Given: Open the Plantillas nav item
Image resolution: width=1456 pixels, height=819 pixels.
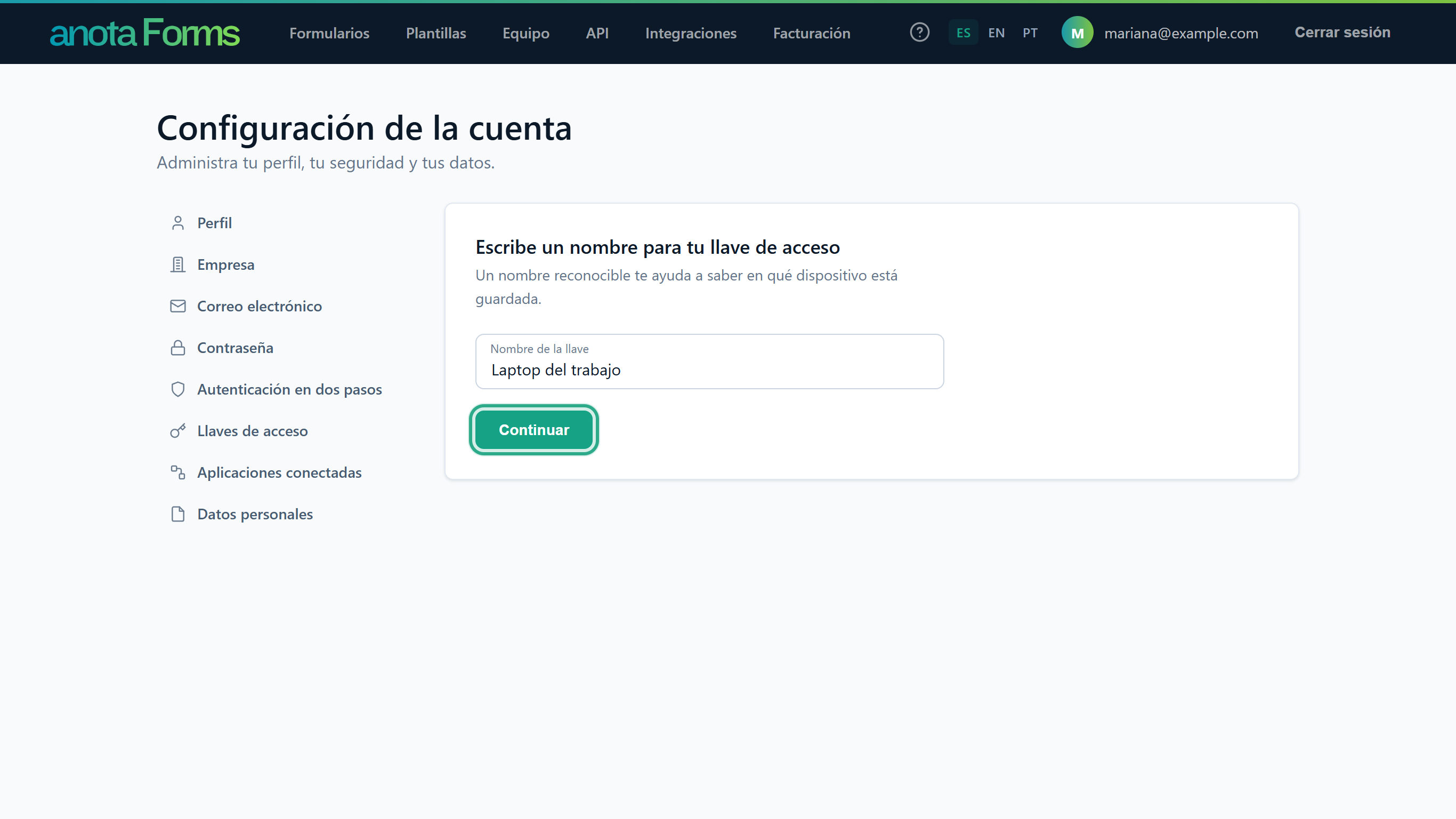Looking at the screenshot, I should point(436,33).
